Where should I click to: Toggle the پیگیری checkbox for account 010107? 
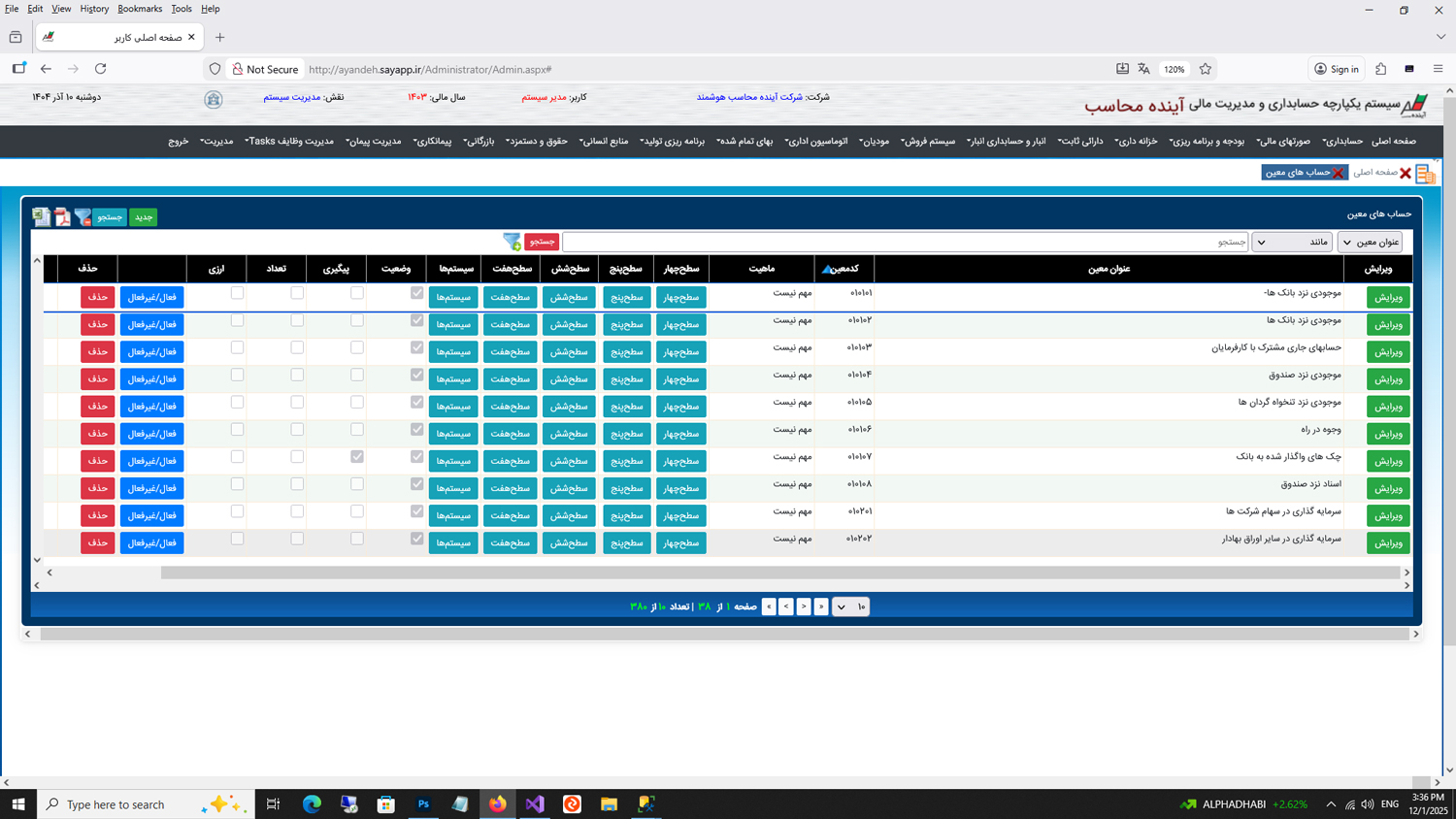tap(357, 457)
